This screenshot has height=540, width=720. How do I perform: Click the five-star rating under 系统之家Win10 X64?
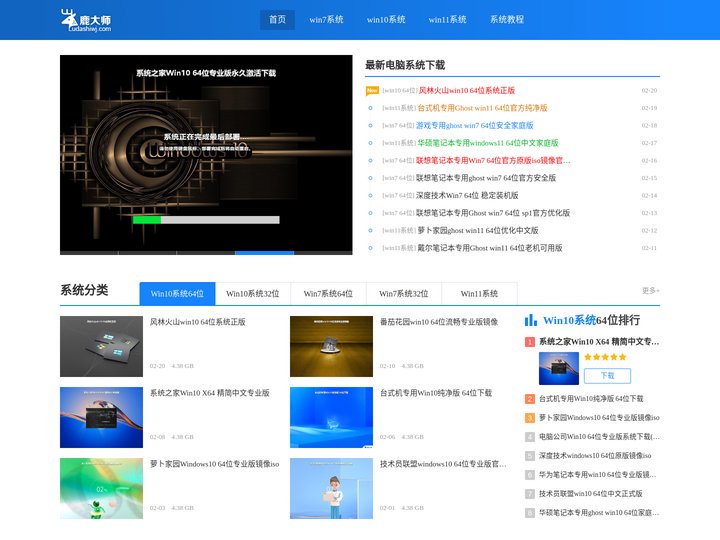coord(605,357)
